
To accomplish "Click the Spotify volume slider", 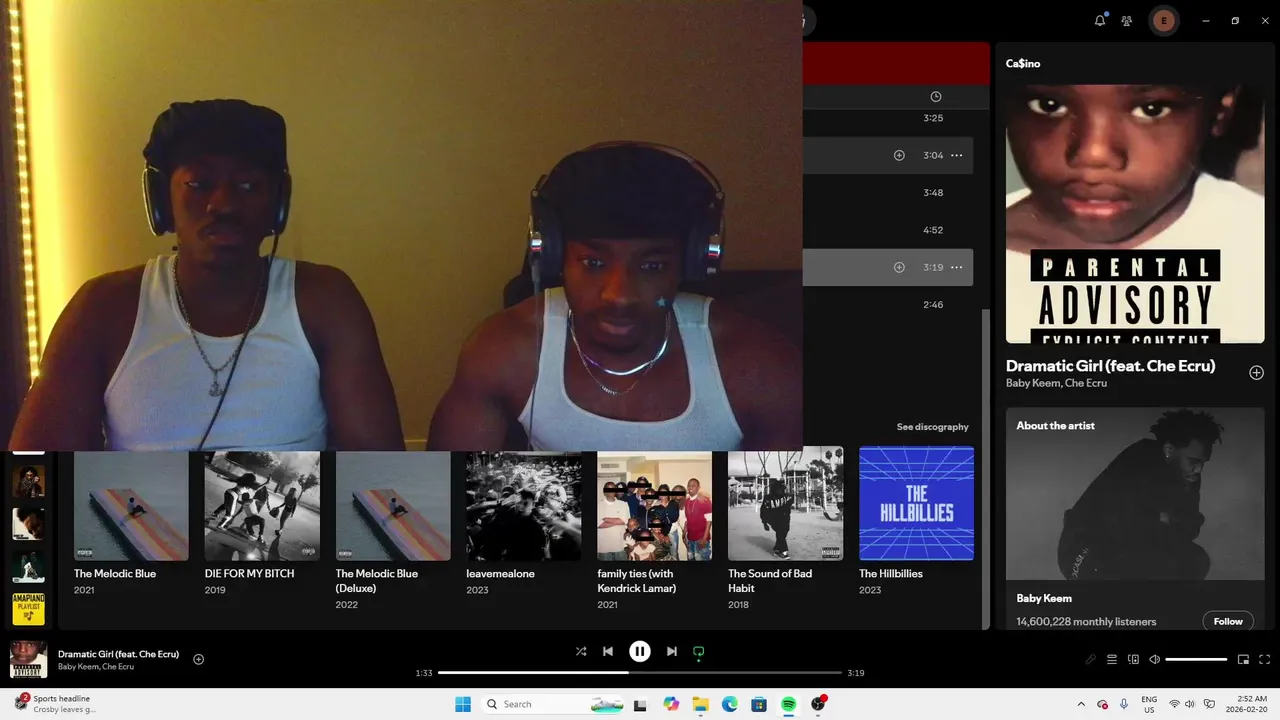I will (1196, 659).
